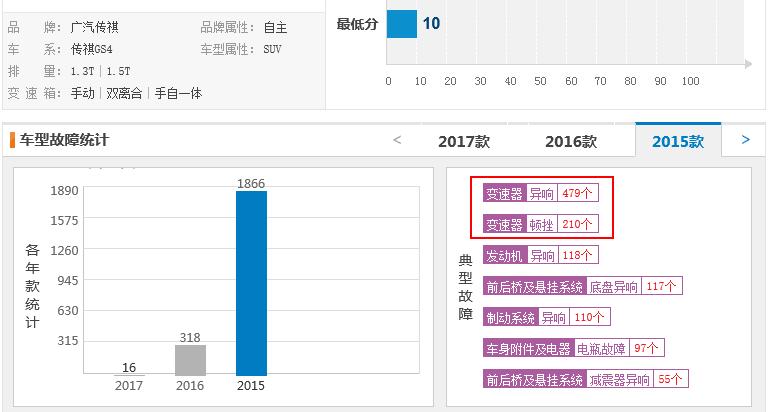The height and width of the screenshot is (412, 770).
Task: Click the 典型故障 vertical label
Action: point(465,287)
